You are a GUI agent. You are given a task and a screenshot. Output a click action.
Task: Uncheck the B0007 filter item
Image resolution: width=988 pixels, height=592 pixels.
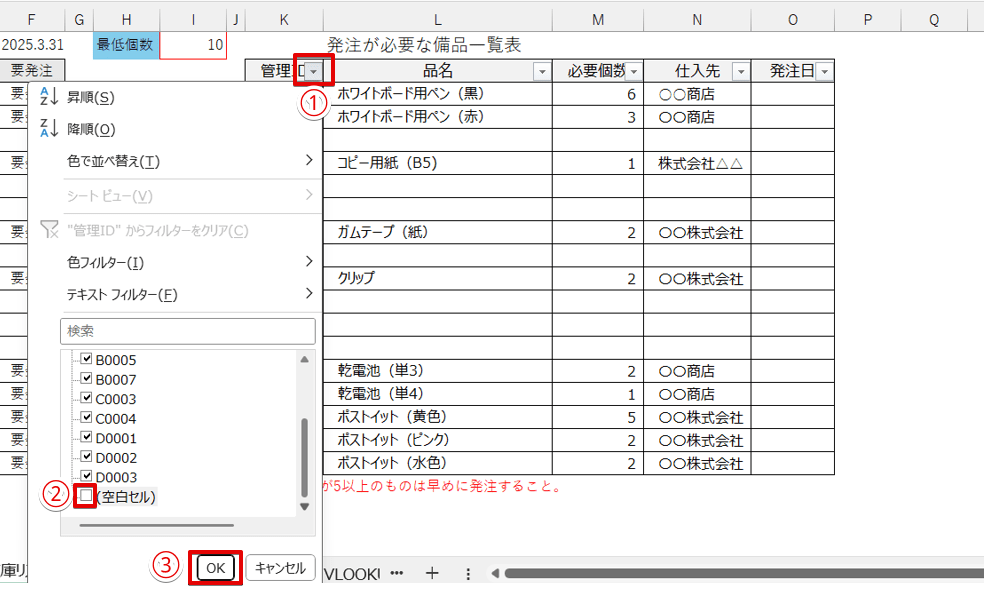coord(86,379)
